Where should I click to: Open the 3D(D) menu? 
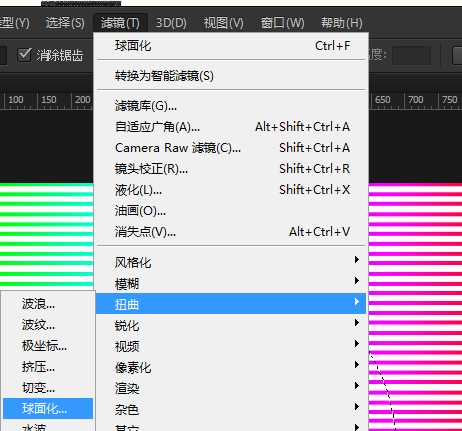[171, 23]
